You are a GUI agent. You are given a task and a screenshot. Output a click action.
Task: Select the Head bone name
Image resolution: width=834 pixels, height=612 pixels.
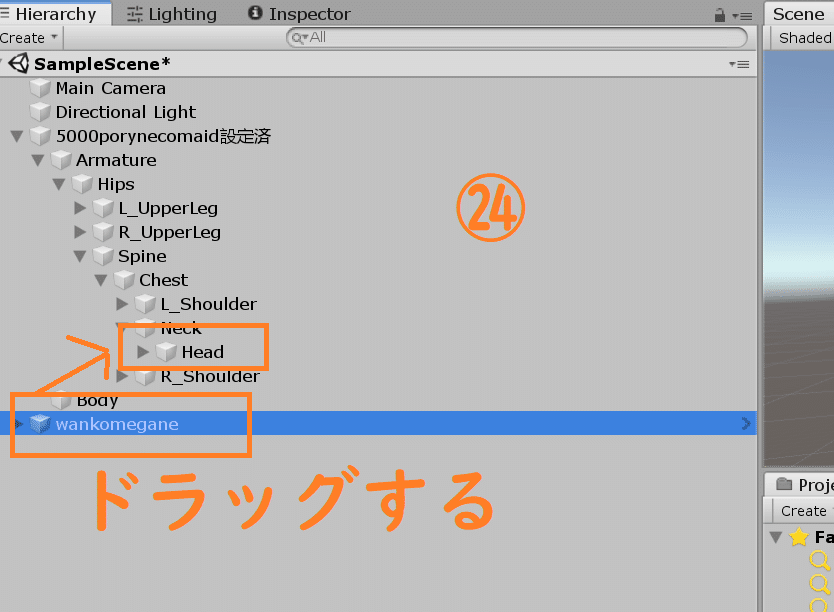pyautogui.click(x=203, y=352)
